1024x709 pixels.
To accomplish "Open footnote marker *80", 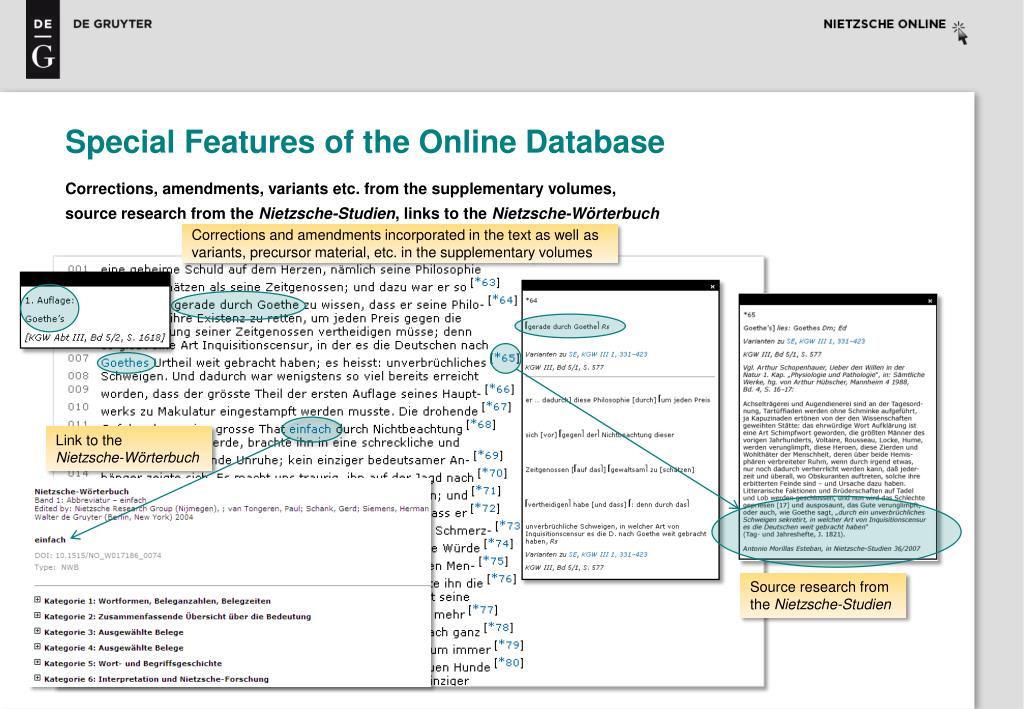I will [509, 663].
